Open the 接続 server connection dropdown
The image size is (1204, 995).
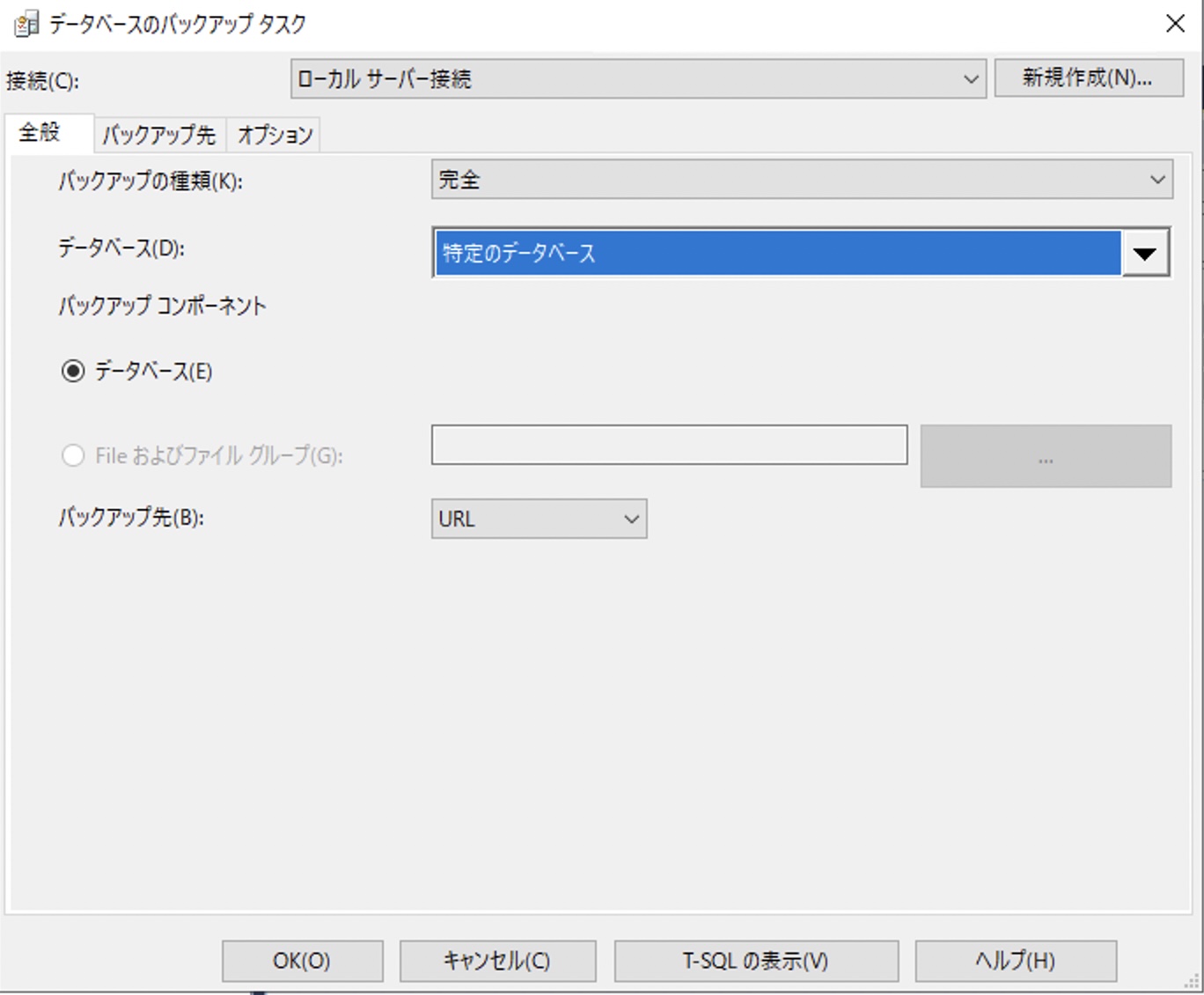point(638,78)
